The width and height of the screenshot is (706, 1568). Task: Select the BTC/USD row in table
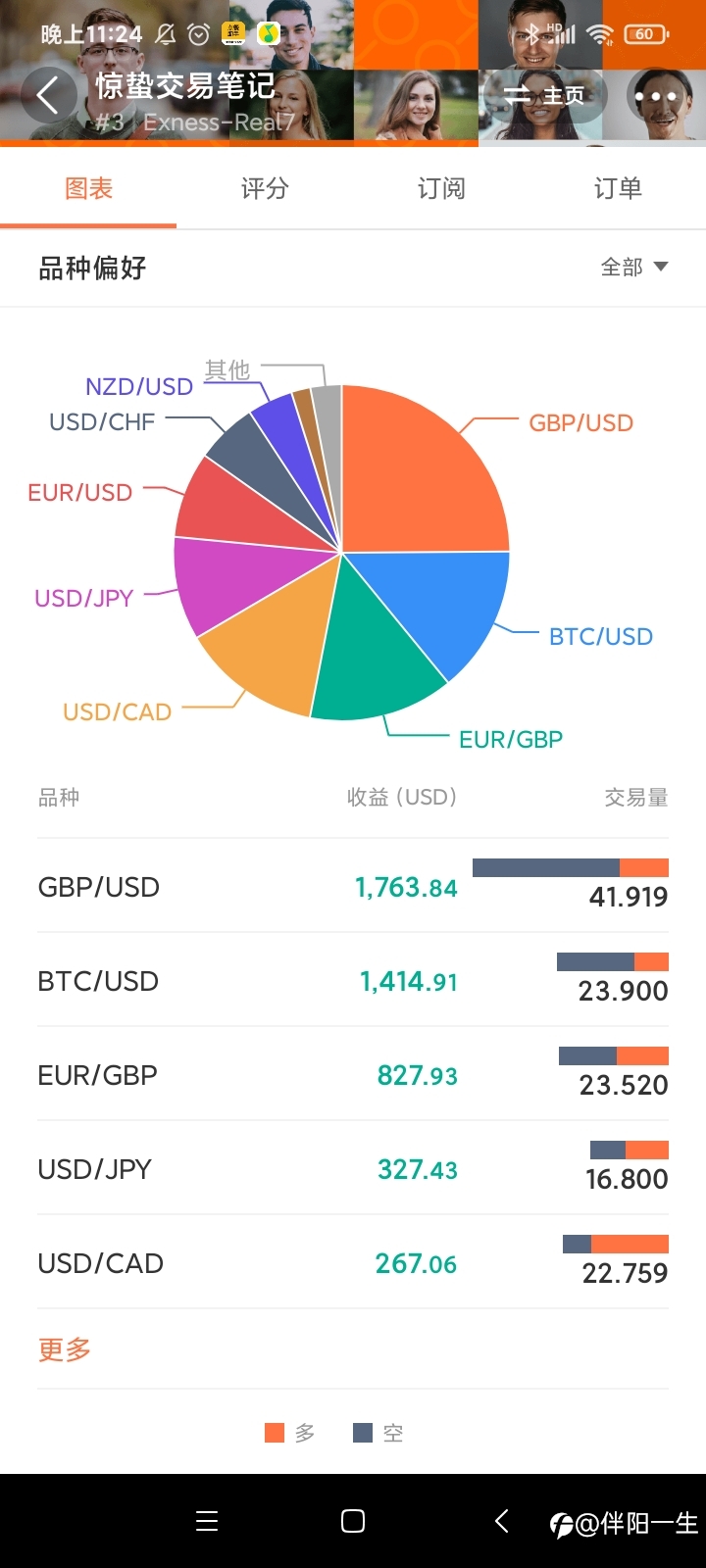tap(353, 980)
